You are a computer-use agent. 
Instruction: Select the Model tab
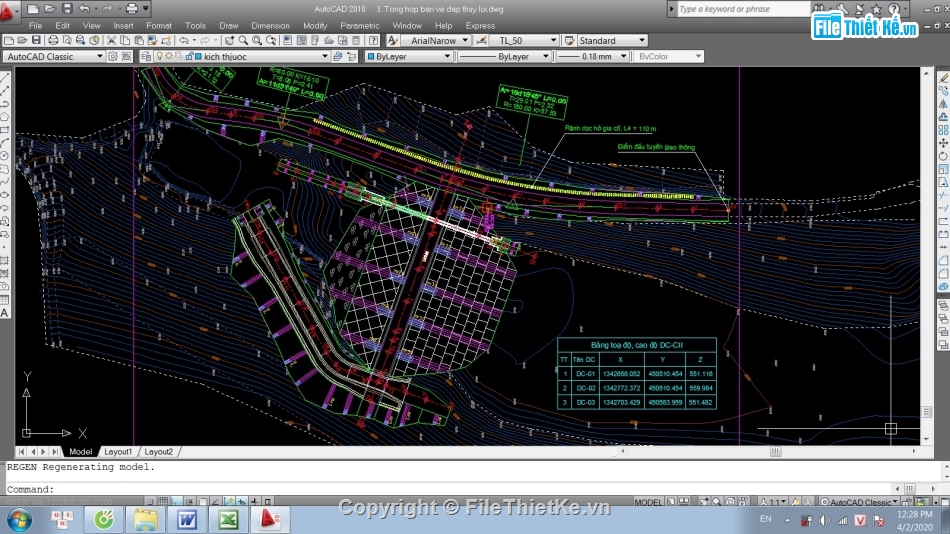(x=81, y=452)
